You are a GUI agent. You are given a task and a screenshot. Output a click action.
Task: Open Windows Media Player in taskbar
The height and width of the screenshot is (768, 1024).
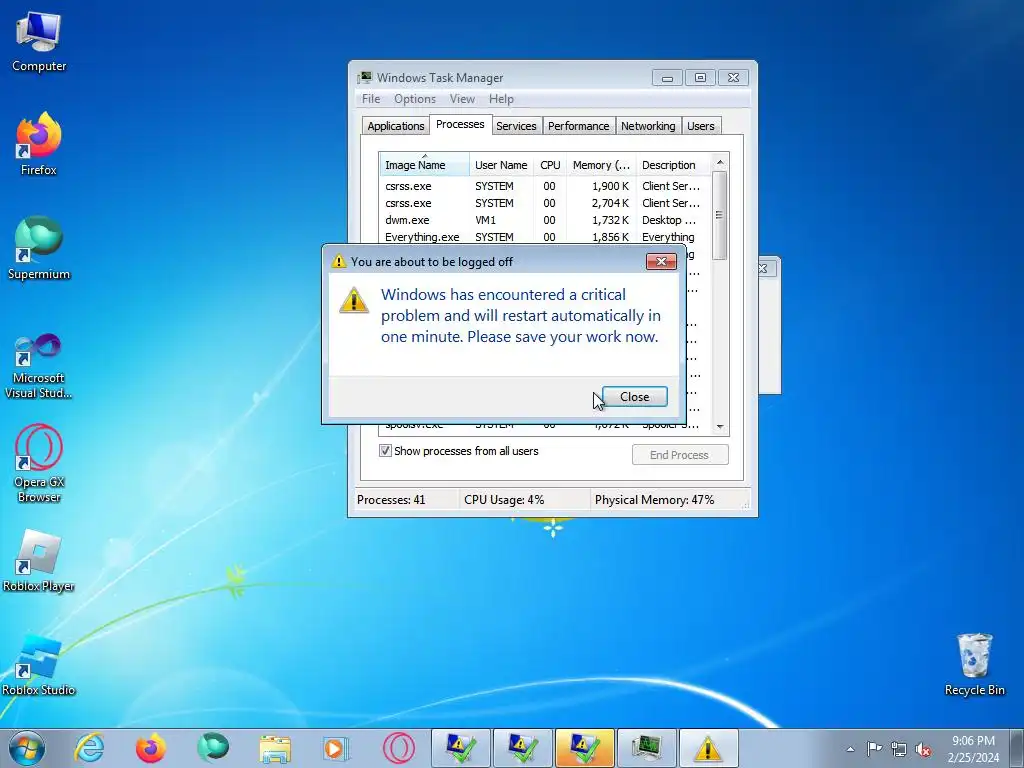point(337,748)
